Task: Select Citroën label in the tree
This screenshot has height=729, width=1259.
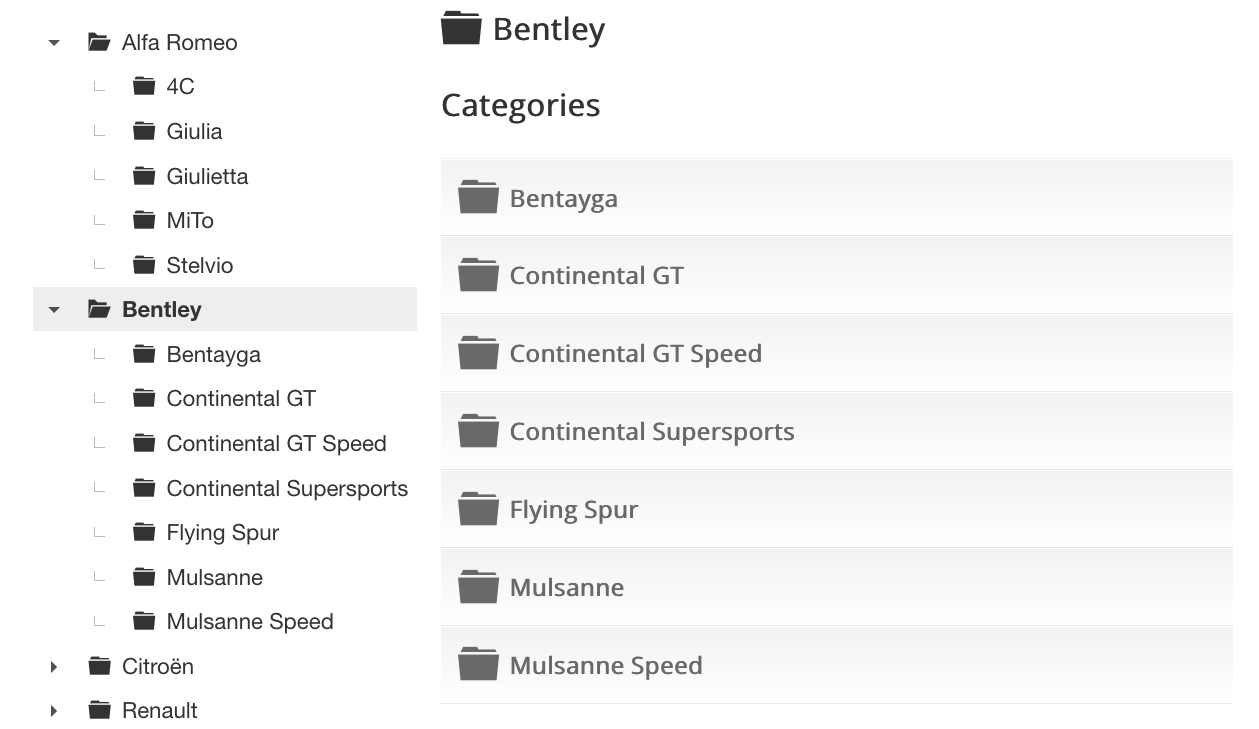Action: pos(157,666)
